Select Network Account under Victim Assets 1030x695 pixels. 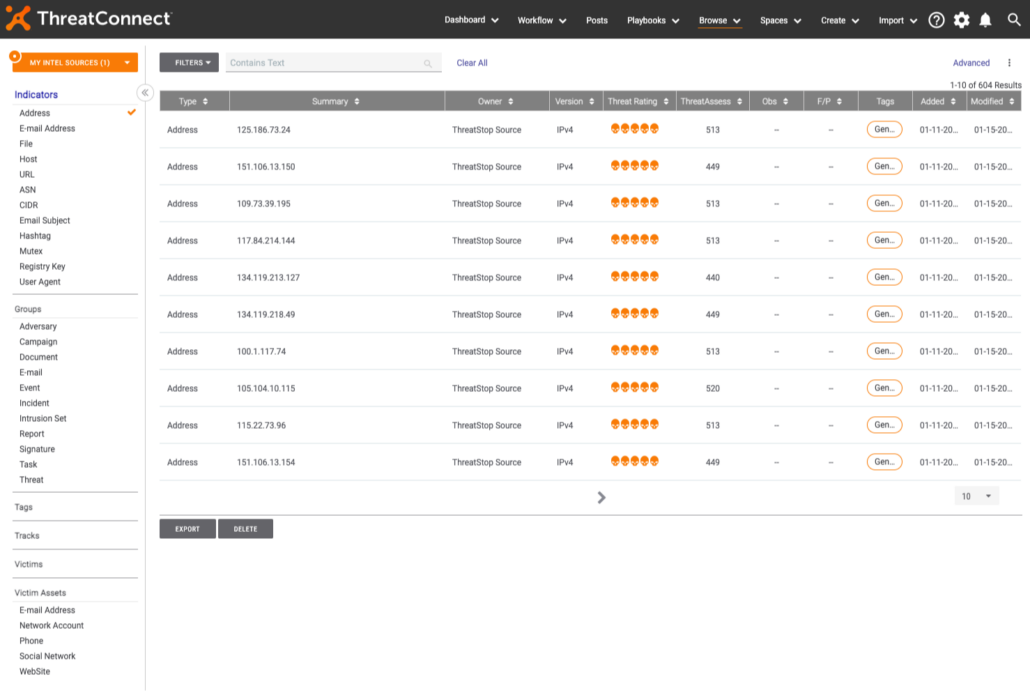pyautogui.click(x=51, y=625)
